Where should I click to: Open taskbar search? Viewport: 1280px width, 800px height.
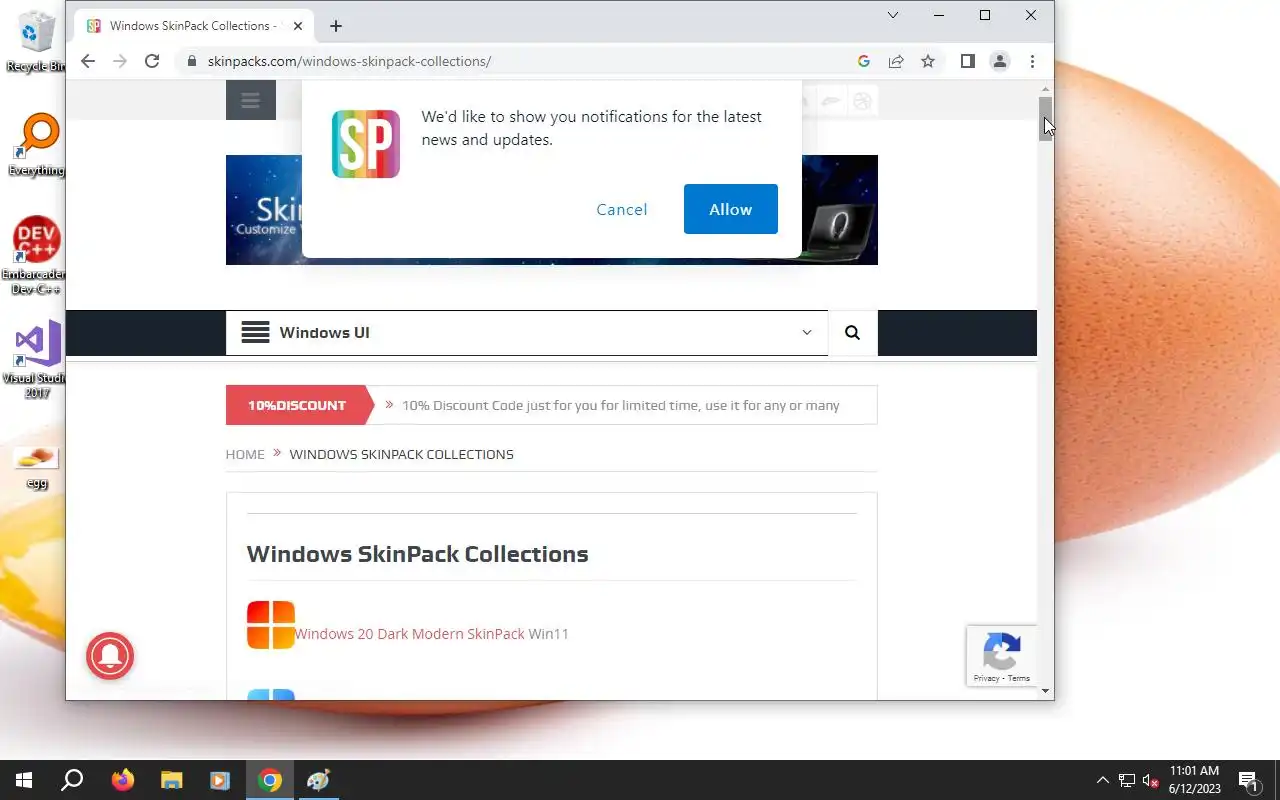[x=72, y=780]
